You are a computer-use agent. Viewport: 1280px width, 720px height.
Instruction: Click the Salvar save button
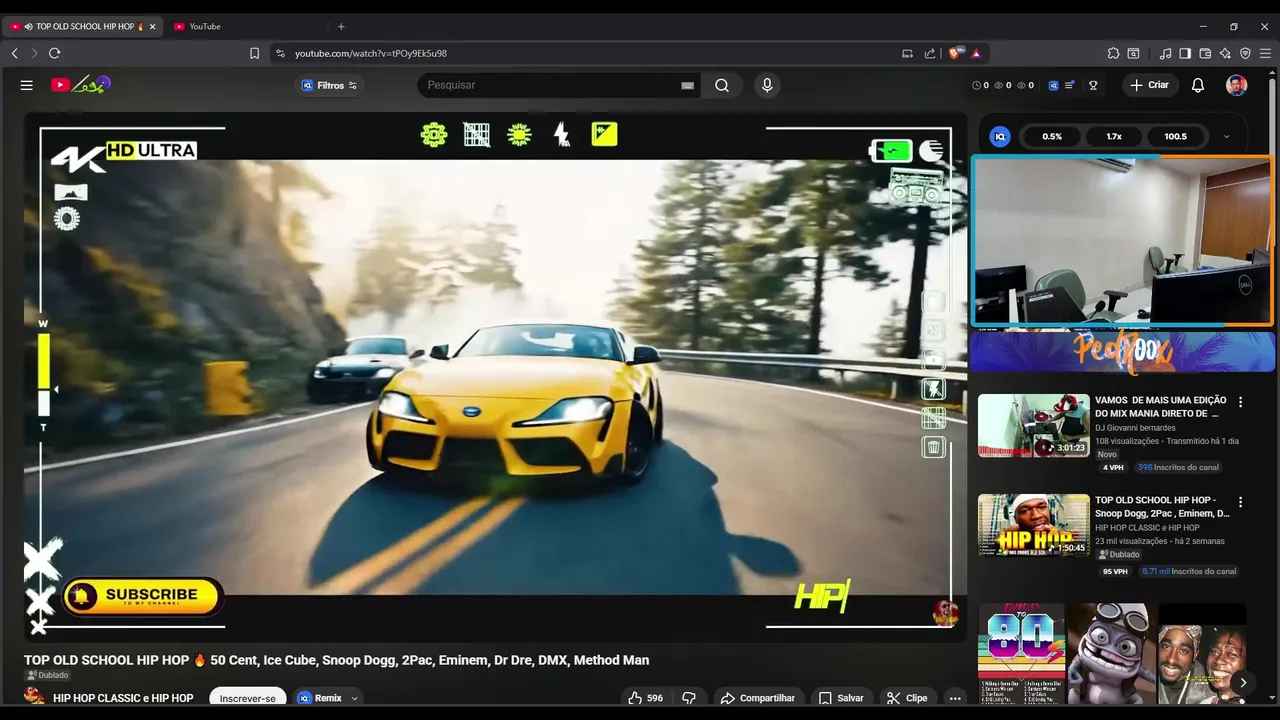(x=841, y=698)
